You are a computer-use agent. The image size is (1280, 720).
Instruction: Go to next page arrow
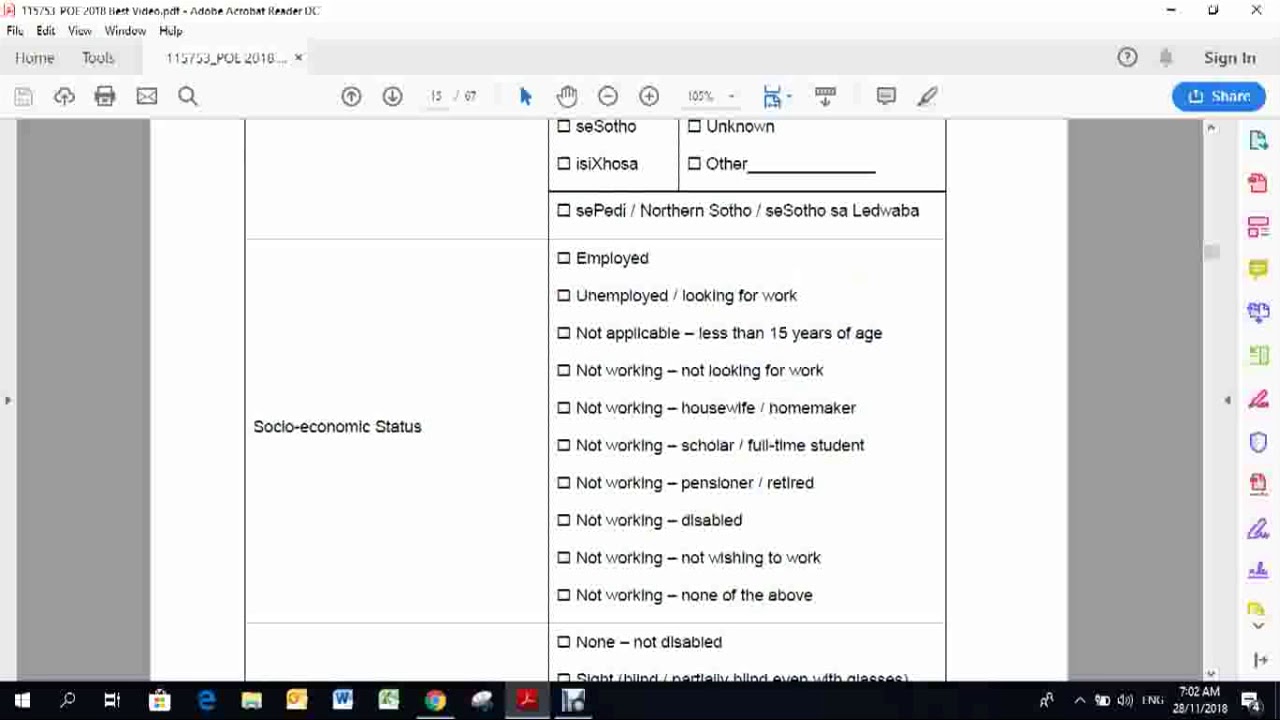[392, 96]
